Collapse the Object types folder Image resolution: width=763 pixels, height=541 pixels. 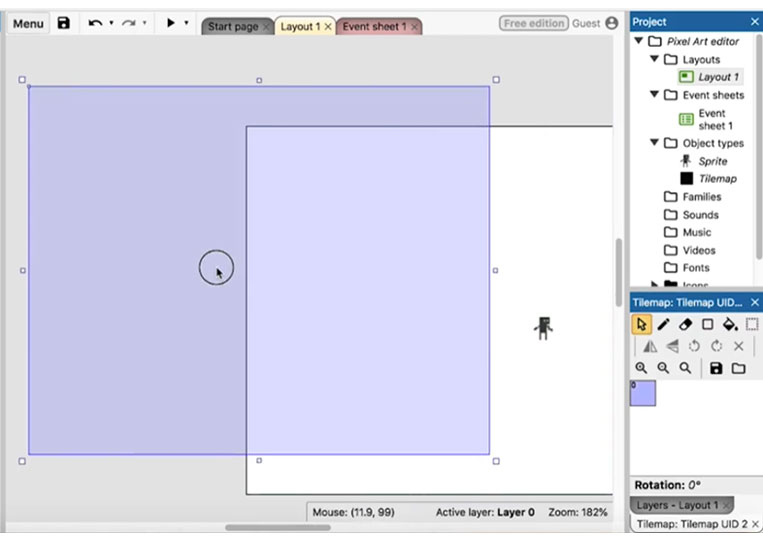[x=654, y=143]
